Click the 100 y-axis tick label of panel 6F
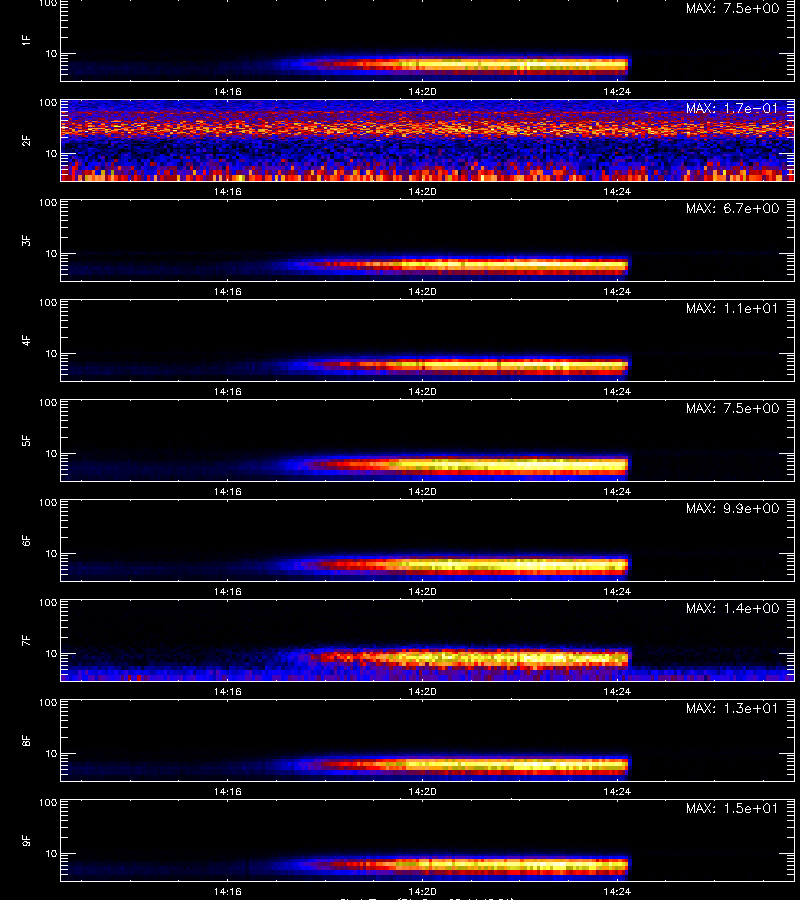The width and height of the screenshot is (800, 900). [48, 503]
